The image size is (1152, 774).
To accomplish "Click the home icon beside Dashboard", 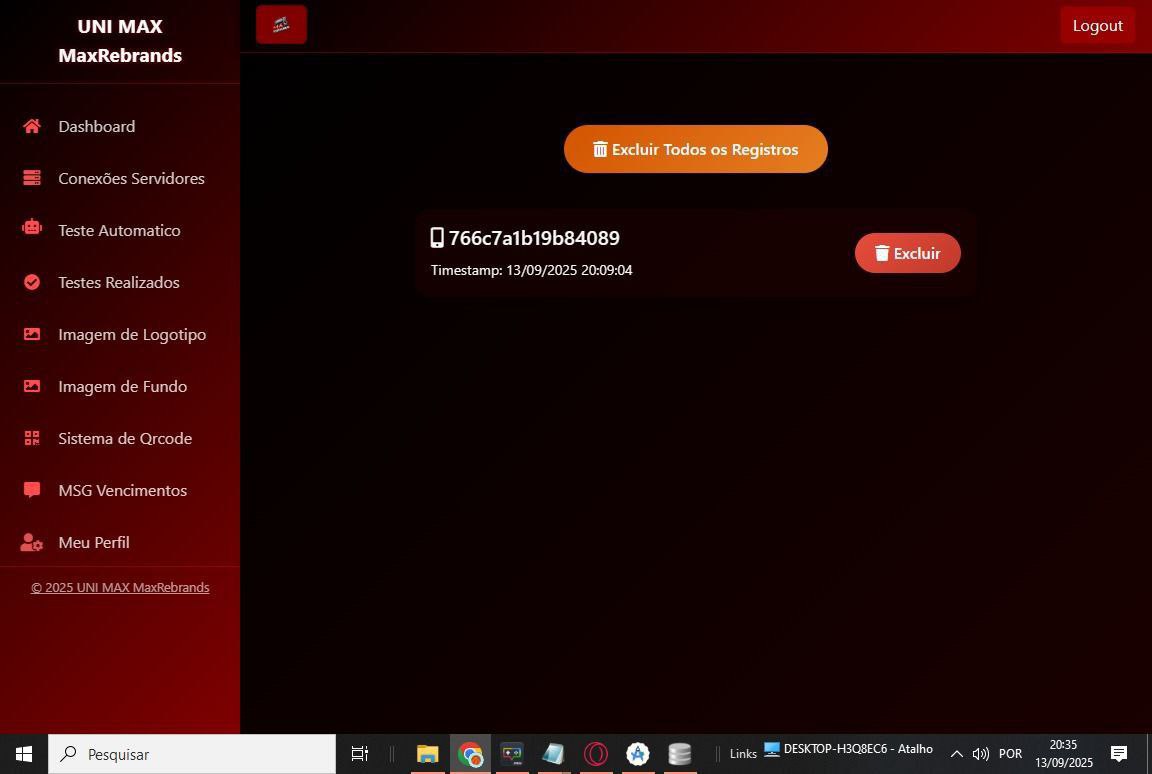I will pyautogui.click(x=32, y=126).
